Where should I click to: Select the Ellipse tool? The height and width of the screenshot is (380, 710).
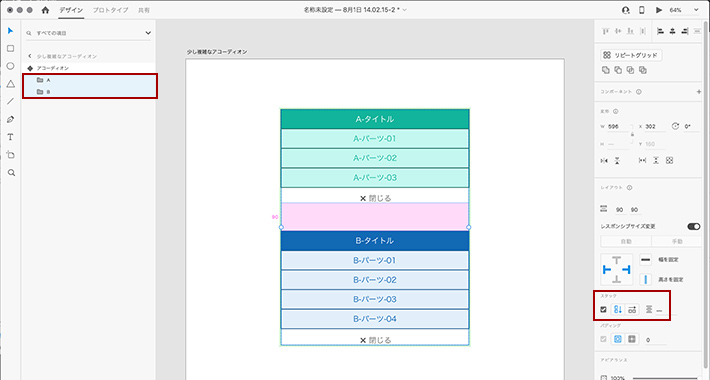point(10,66)
